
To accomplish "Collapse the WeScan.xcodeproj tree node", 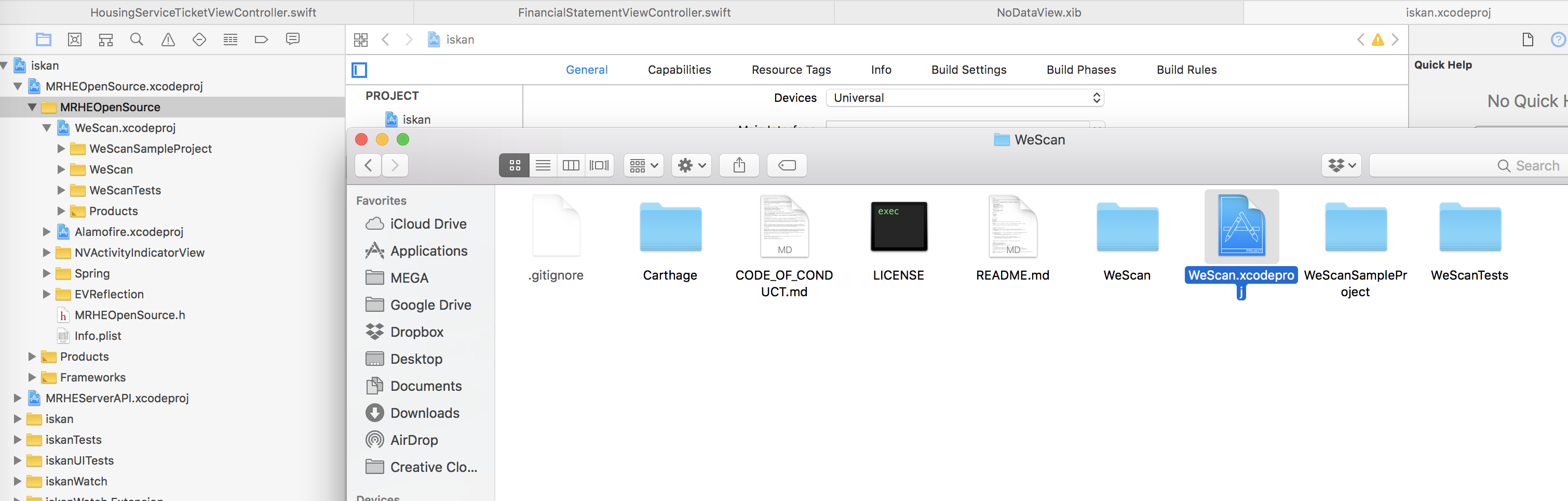I will 47,128.
